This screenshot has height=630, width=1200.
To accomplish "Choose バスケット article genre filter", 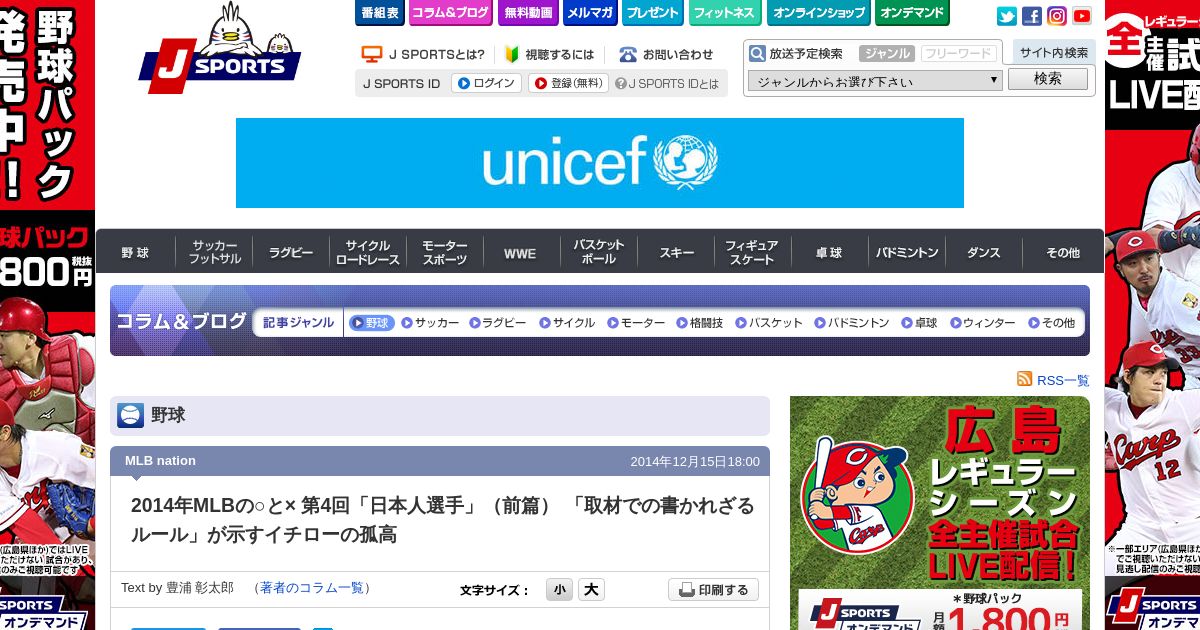I will pos(769,323).
